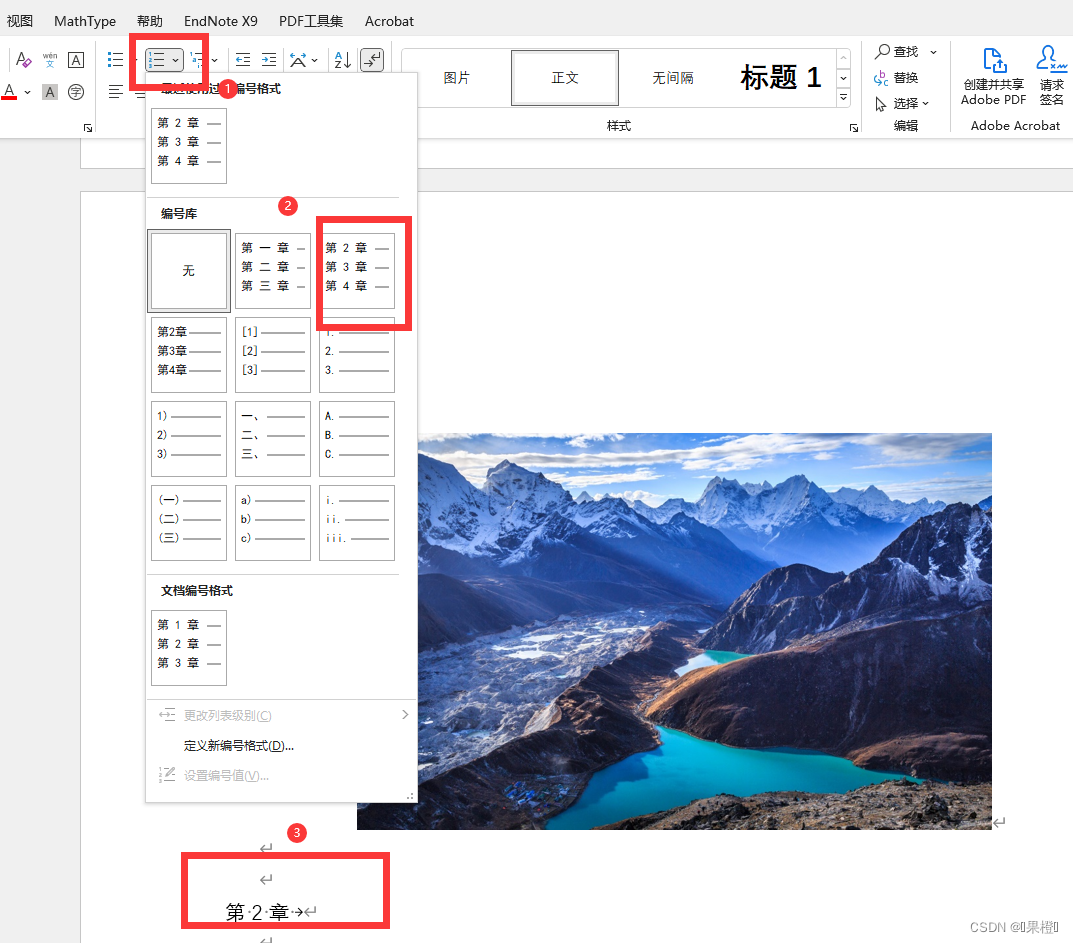Open the multilevel list dropdown arrow
The image size is (1073, 943).
tap(215, 61)
